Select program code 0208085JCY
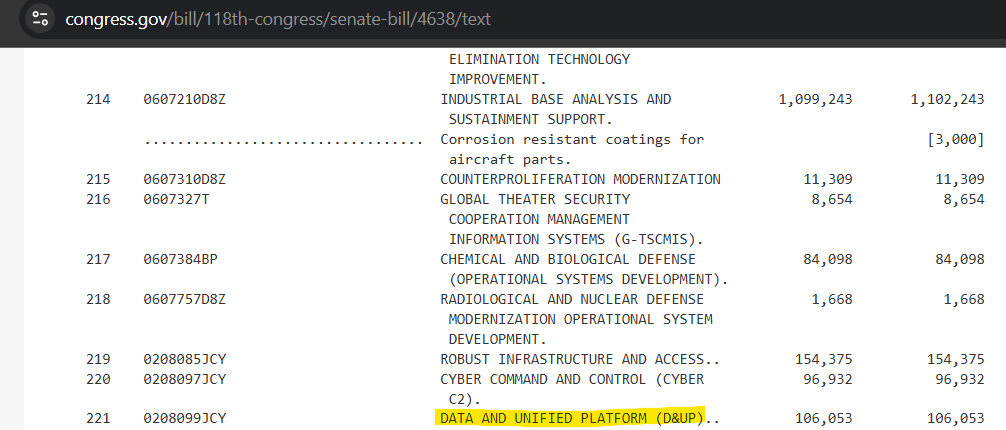This screenshot has width=1006, height=430. coord(185,359)
